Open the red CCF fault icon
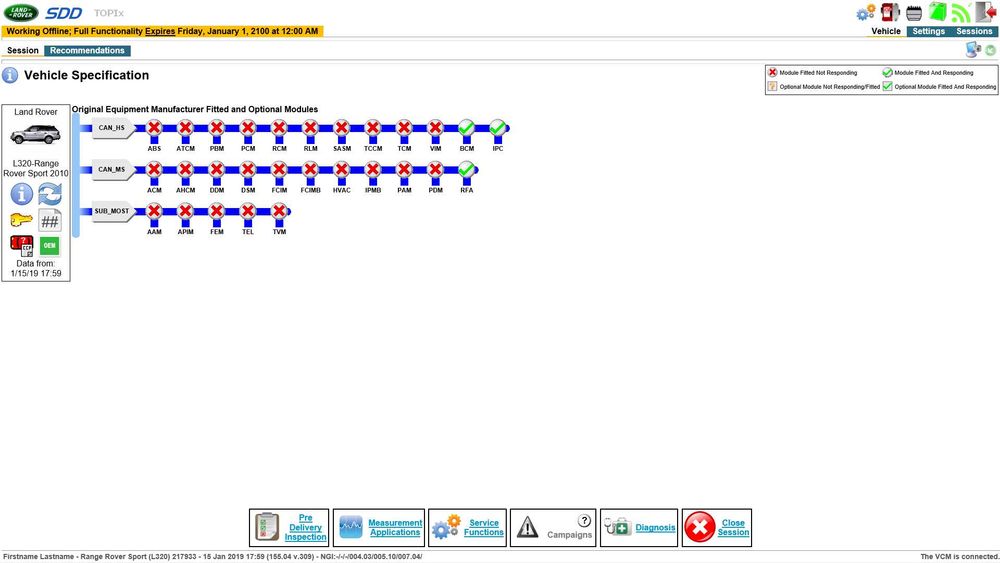 (x=22, y=245)
